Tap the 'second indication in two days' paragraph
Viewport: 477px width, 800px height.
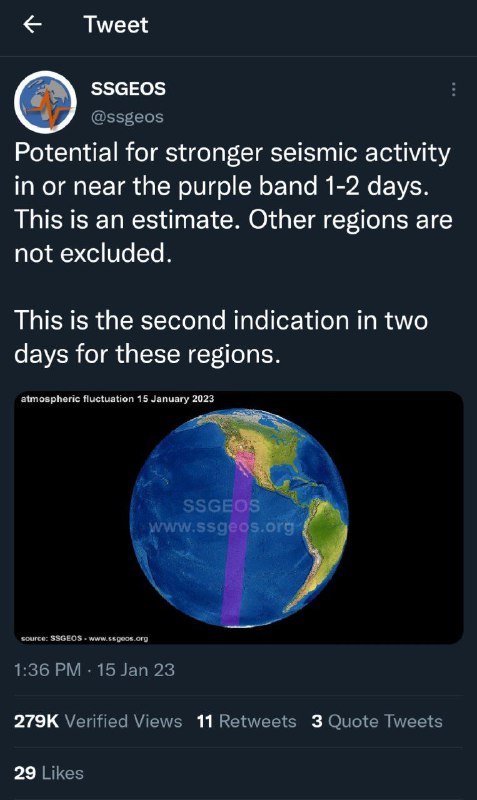click(x=221, y=337)
